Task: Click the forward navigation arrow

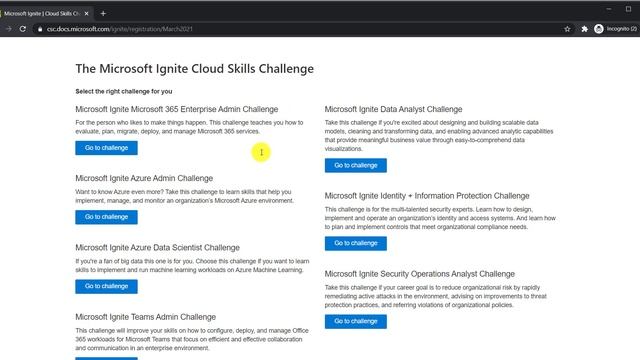Action: (9, 29)
